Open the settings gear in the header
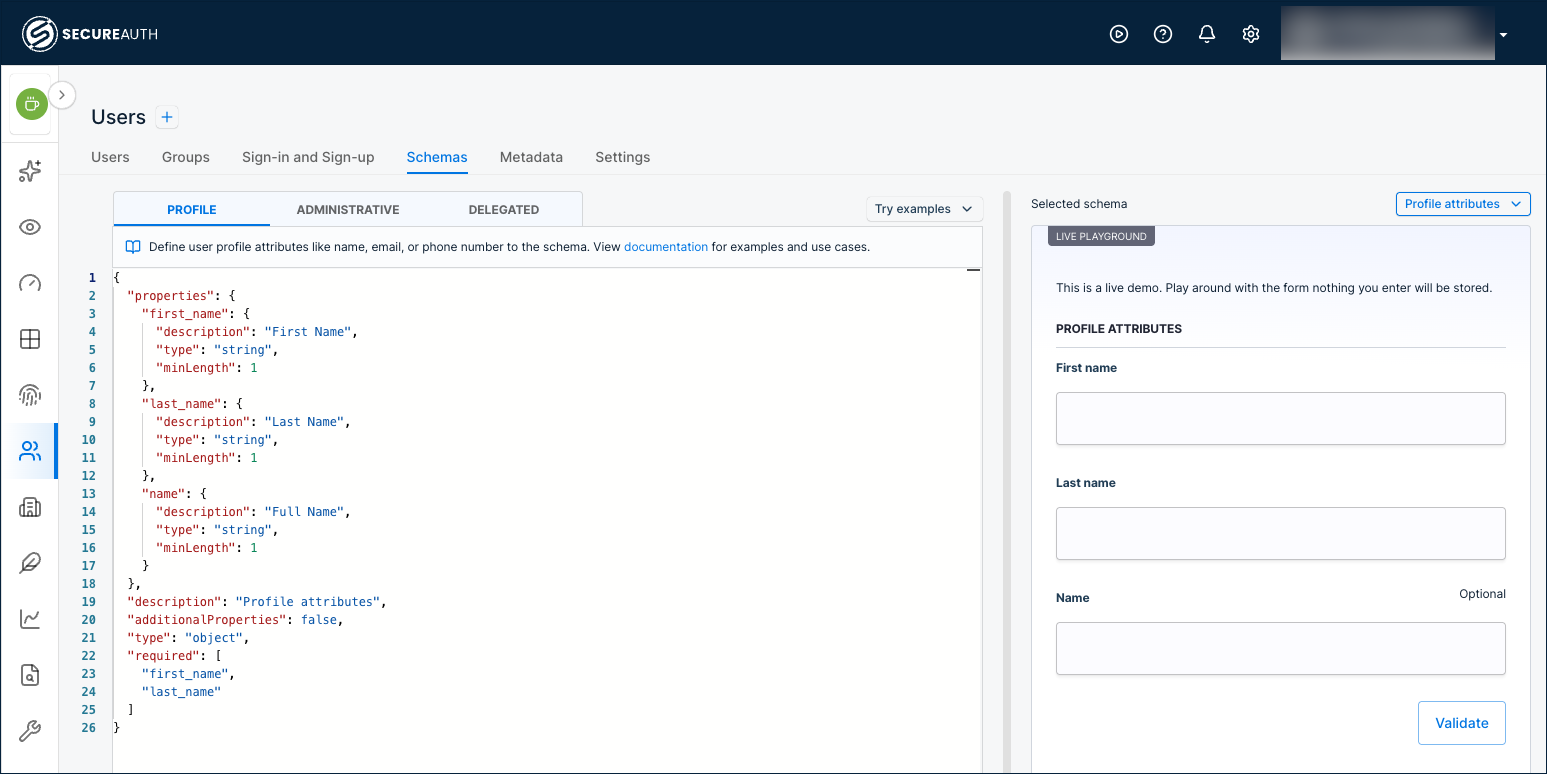The width and height of the screenshot is (1547, 774). (x=1251, y=34)
